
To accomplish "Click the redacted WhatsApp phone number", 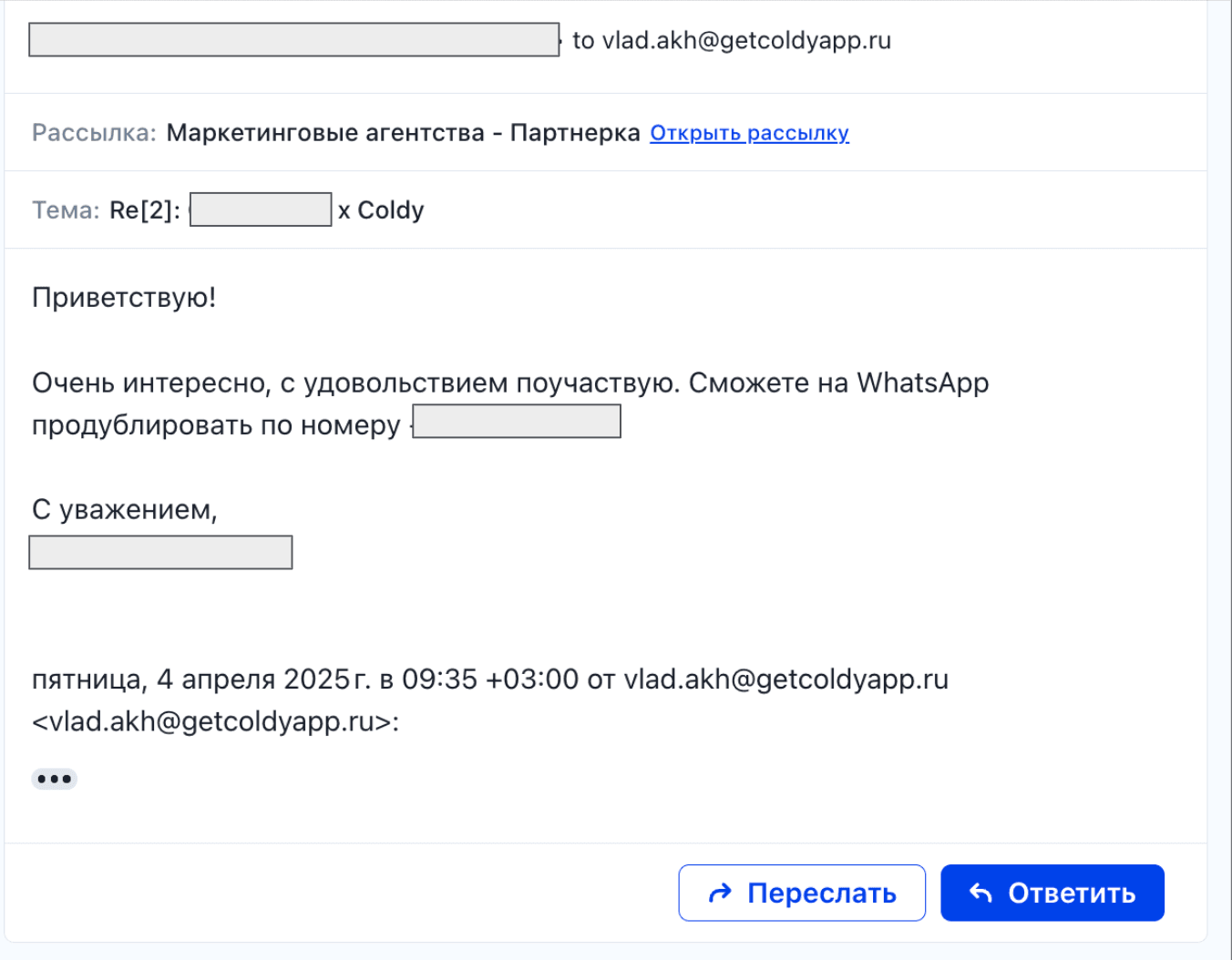I will [517, 421].
